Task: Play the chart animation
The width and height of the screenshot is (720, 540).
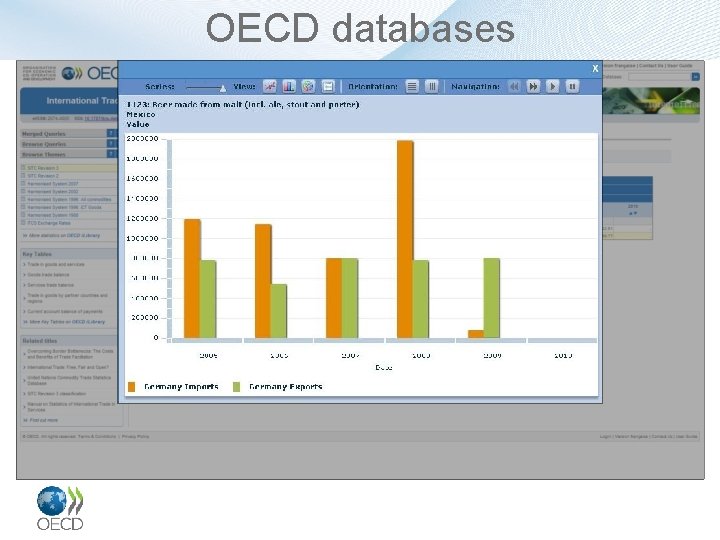Action: click(x=553, y=86)
